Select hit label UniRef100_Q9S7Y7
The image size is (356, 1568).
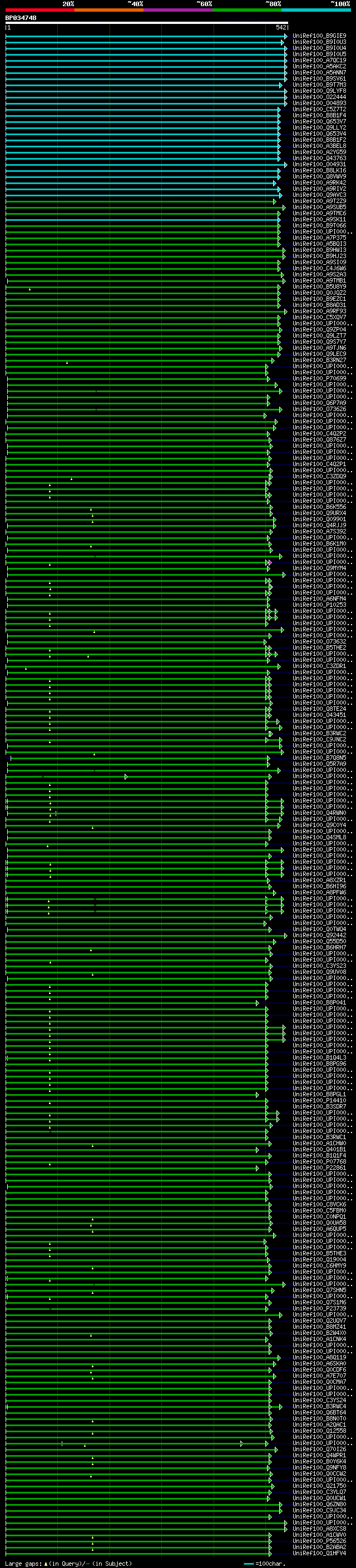pos(319,342)
